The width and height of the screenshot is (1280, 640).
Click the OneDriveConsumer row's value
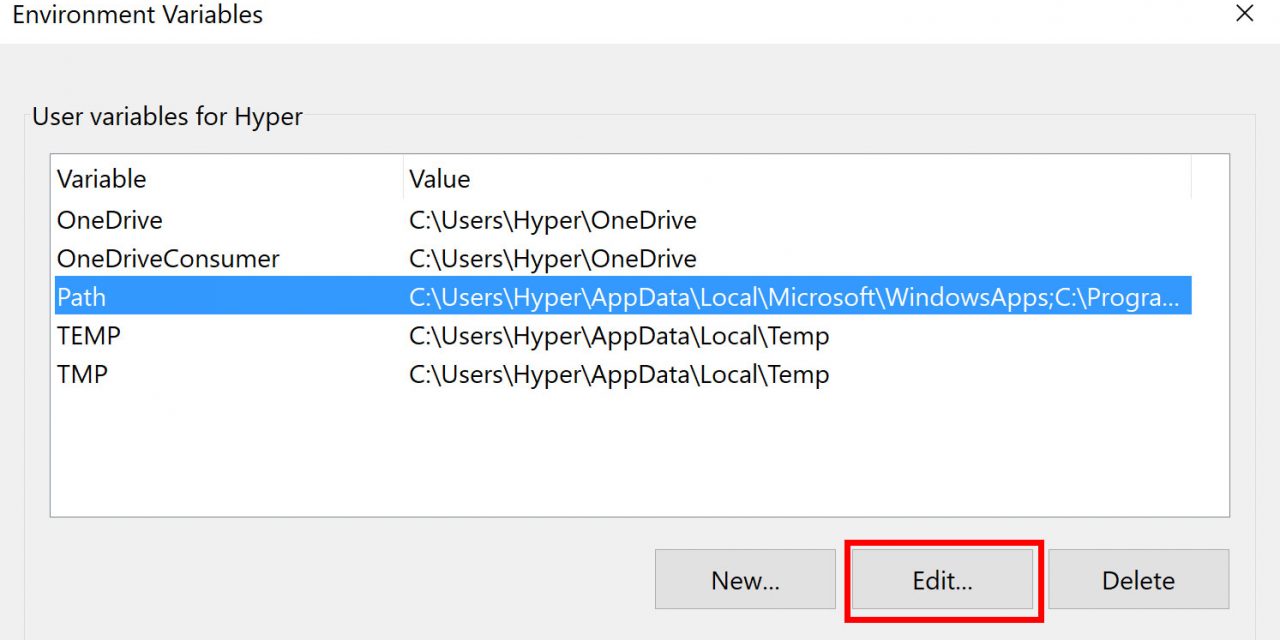pos(553,259)
